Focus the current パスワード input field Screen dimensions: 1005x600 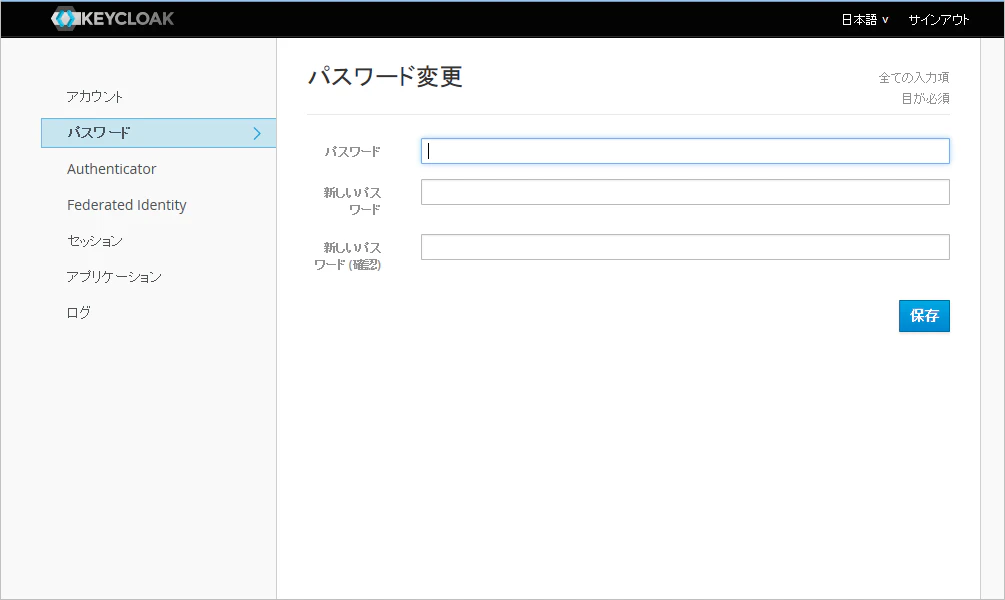coord(685,151)
